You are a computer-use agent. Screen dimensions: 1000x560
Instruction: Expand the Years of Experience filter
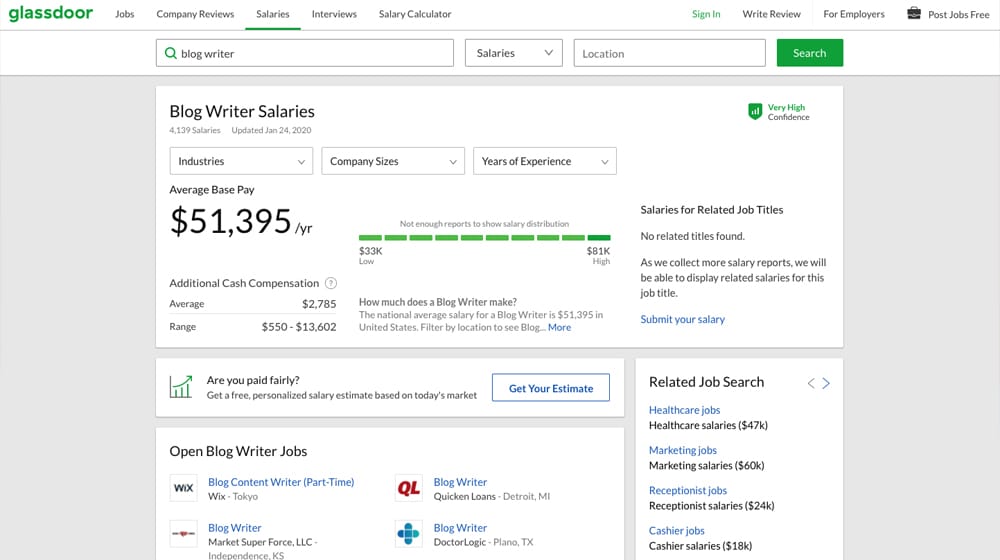(545, 161)
